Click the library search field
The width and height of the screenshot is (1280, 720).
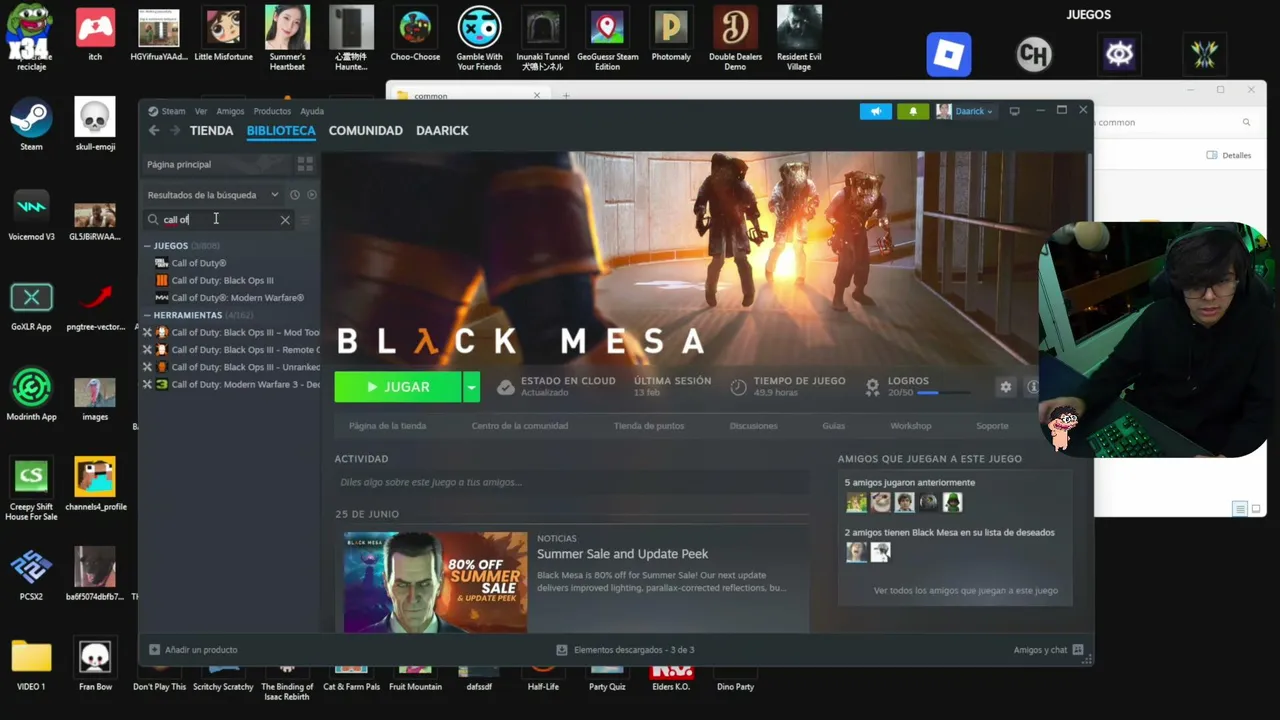click(219, 220)
